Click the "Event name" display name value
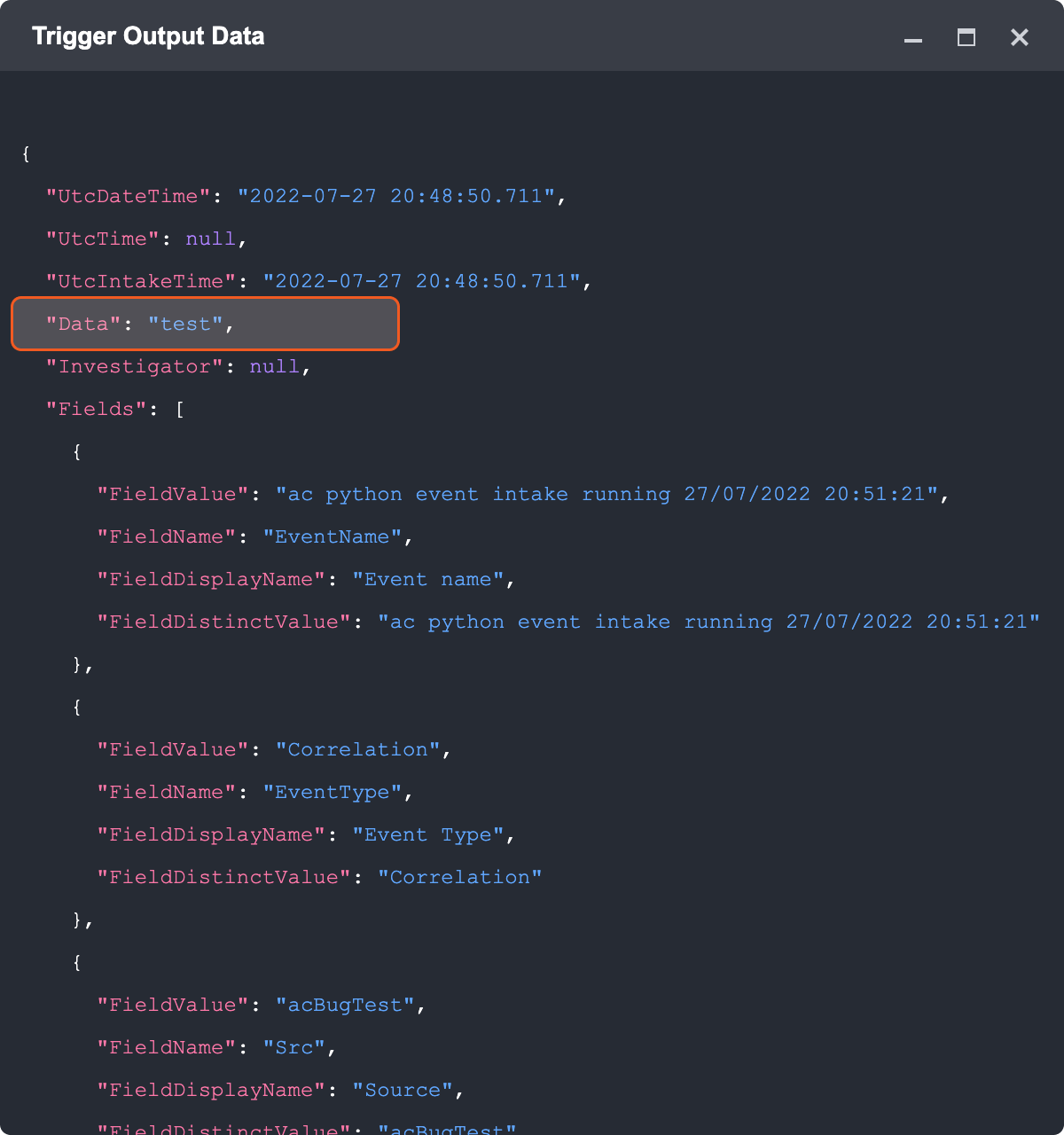 pos(428,579)
